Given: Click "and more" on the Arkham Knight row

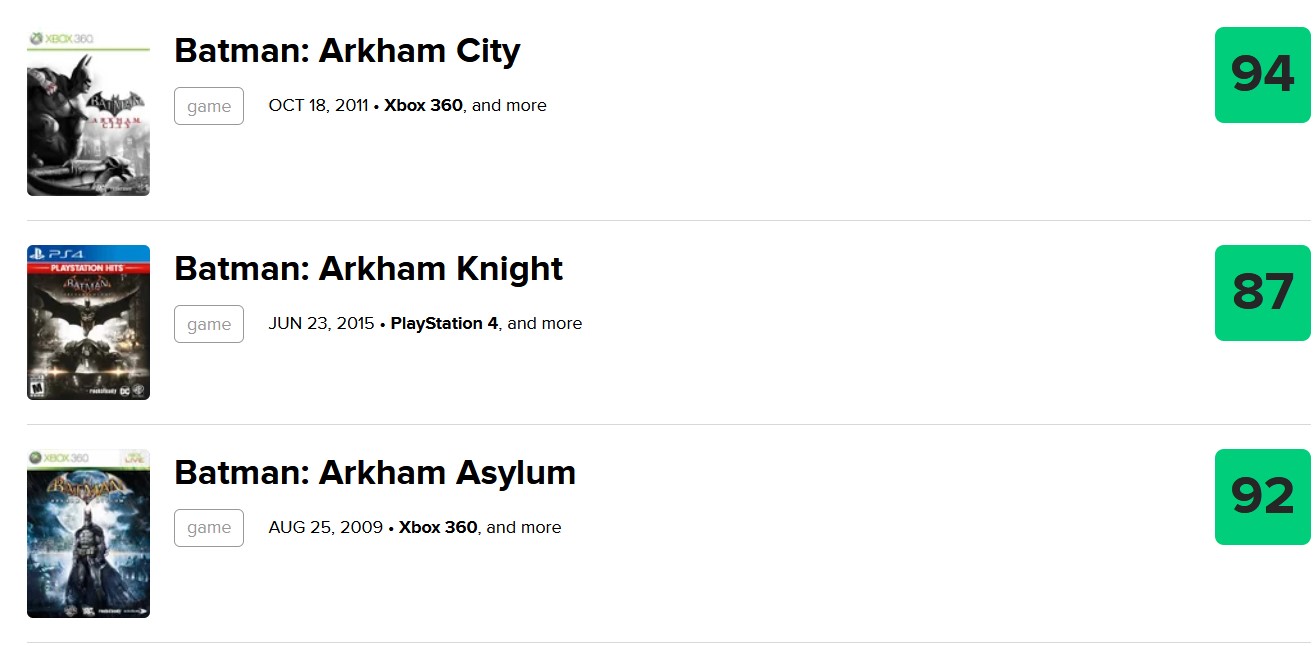Looking at the screenshot, I should click(x=545, y=324).
